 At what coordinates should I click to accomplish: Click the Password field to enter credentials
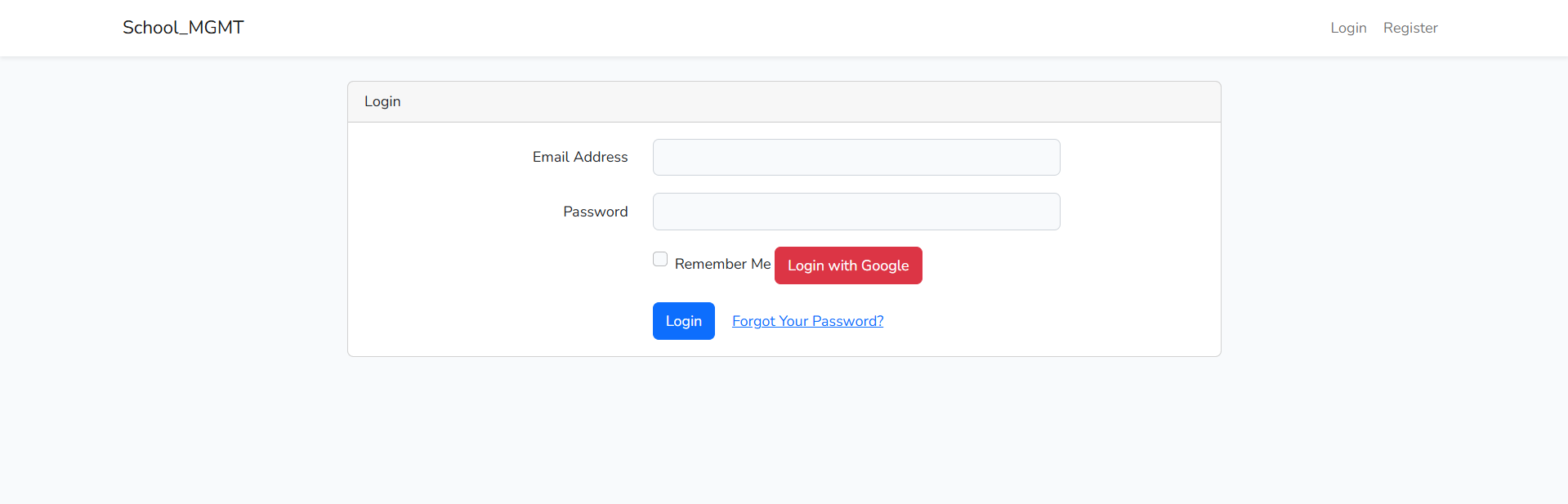[855, 211]
